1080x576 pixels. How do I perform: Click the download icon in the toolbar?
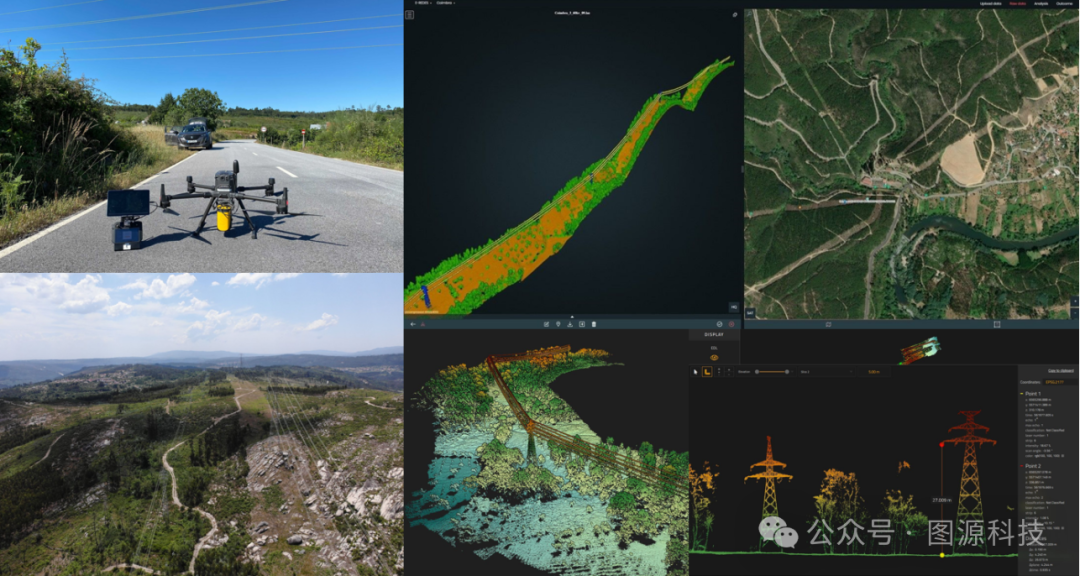tap(570, 324)
